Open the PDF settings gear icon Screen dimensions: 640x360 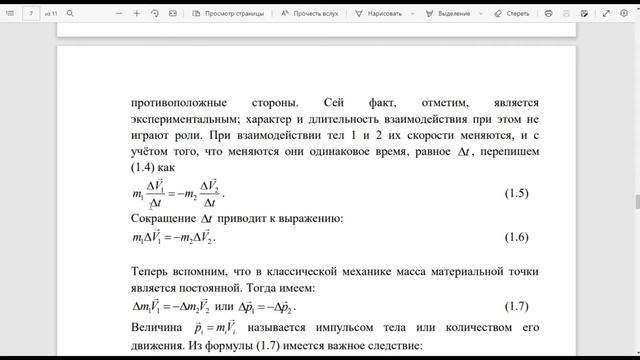(624, 13)
